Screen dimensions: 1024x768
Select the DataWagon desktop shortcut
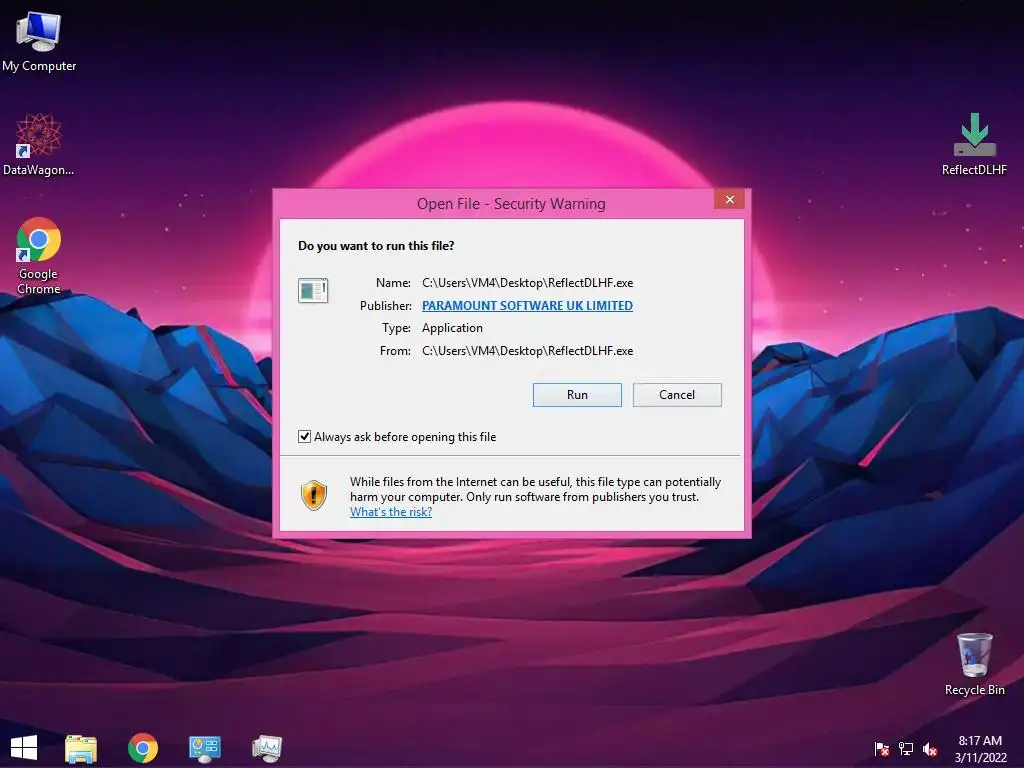coord(39,144)
